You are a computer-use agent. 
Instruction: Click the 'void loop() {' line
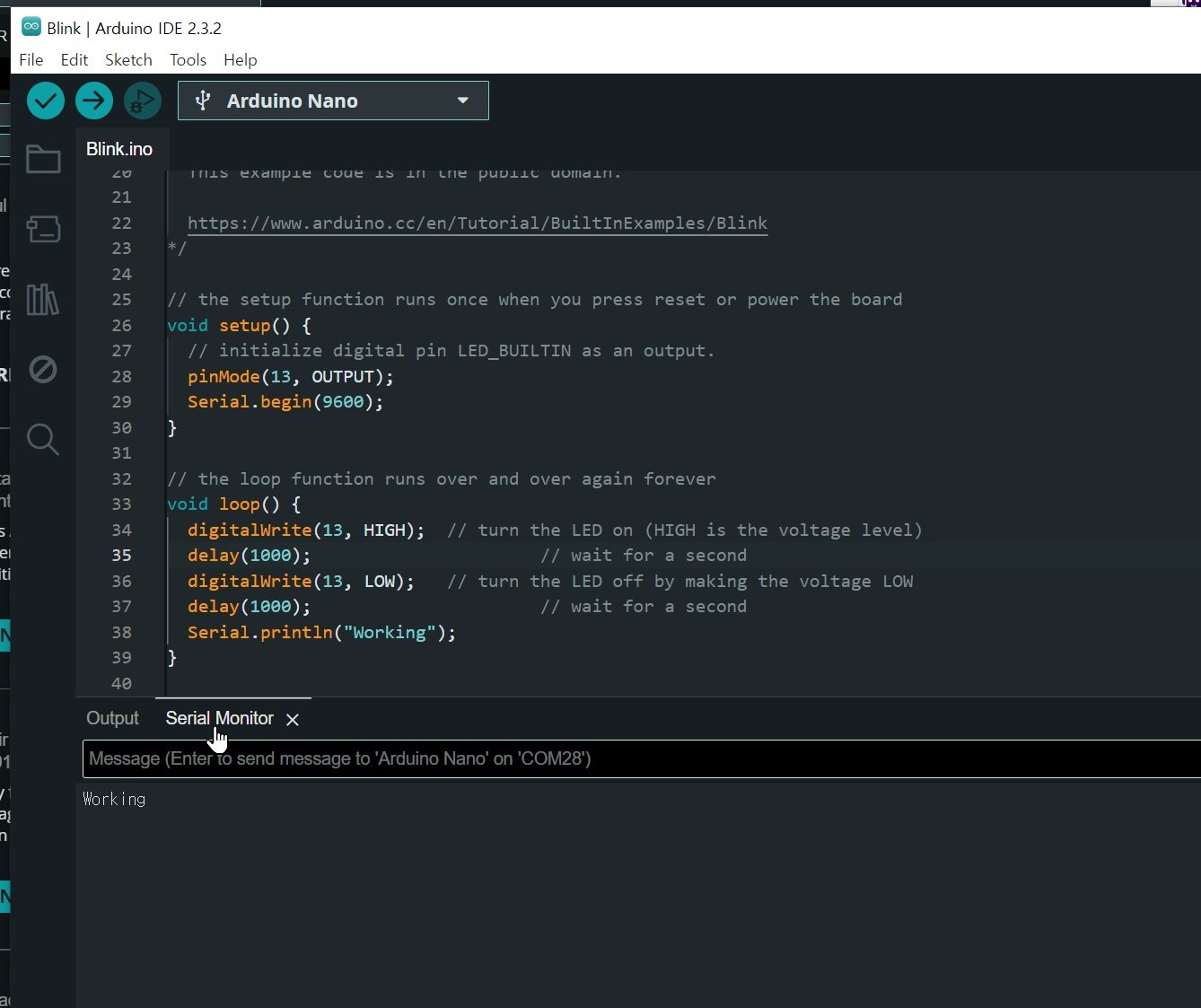click(x=234, y=504)
